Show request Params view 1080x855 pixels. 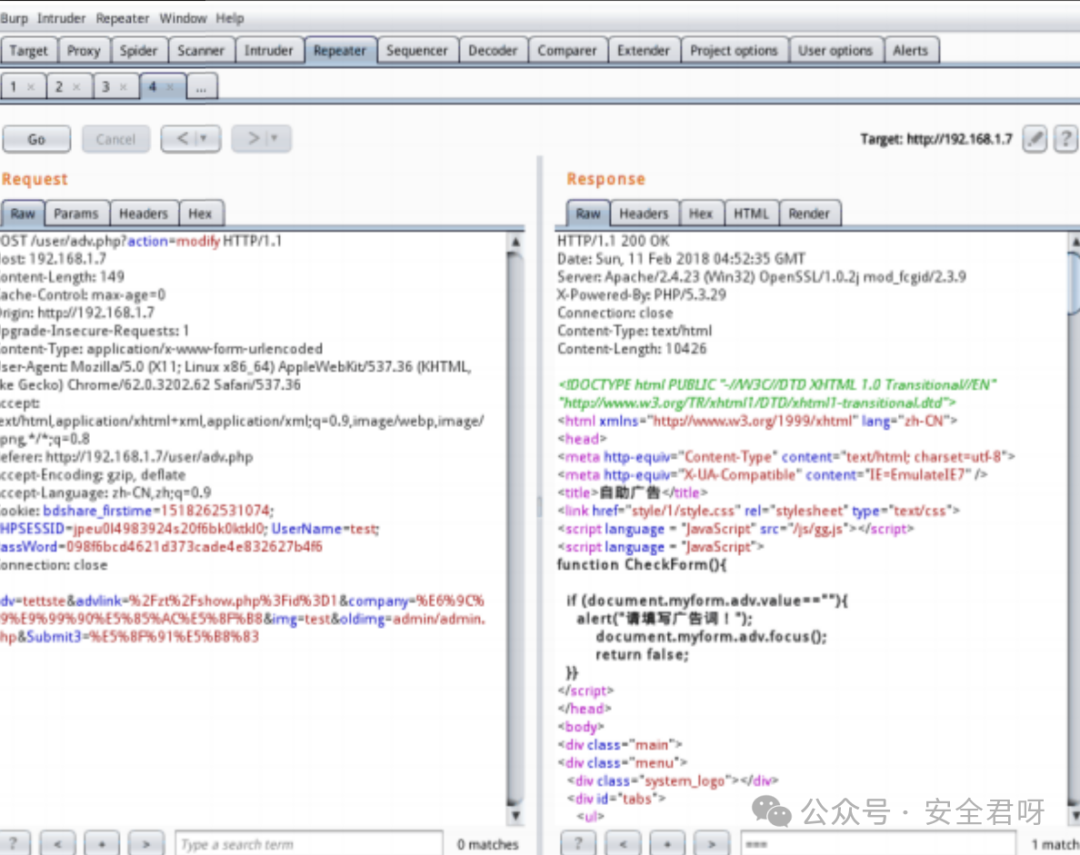tap(76, 214)
